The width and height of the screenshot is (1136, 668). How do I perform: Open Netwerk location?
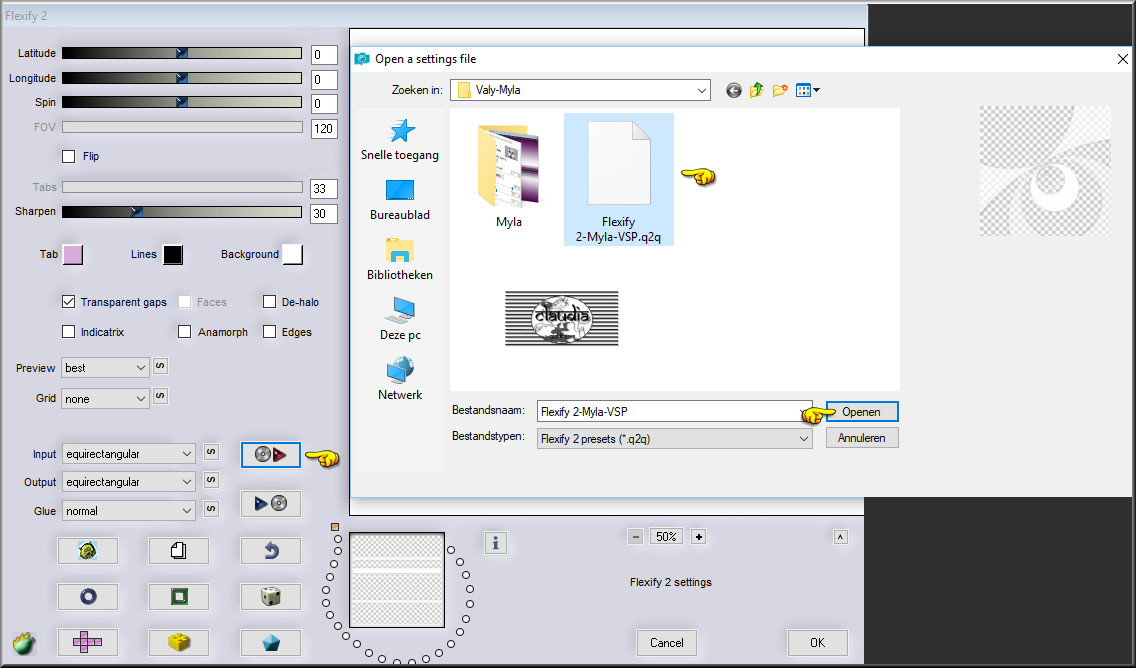(400, 379)
